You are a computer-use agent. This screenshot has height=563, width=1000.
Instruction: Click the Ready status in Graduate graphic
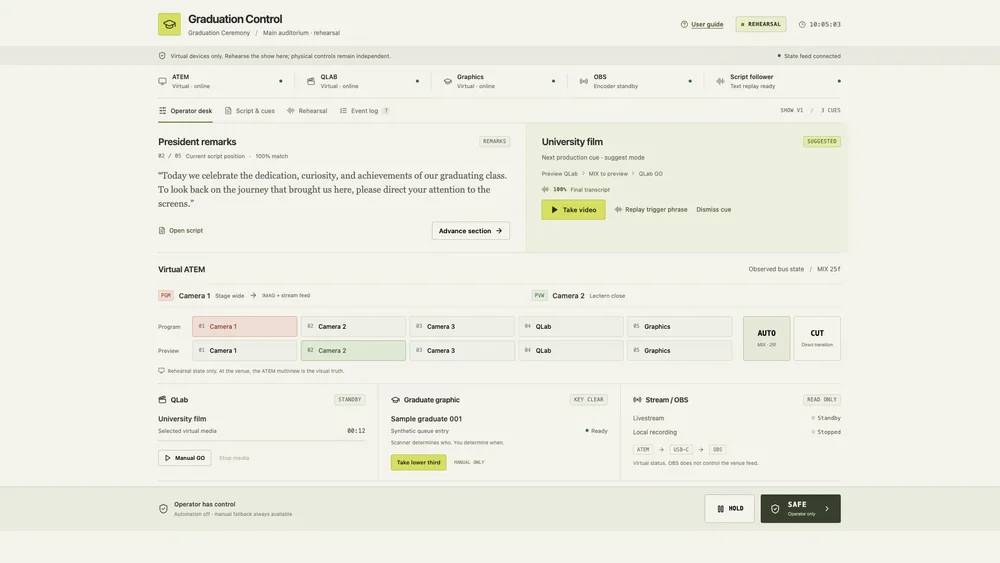click(596, 431)
